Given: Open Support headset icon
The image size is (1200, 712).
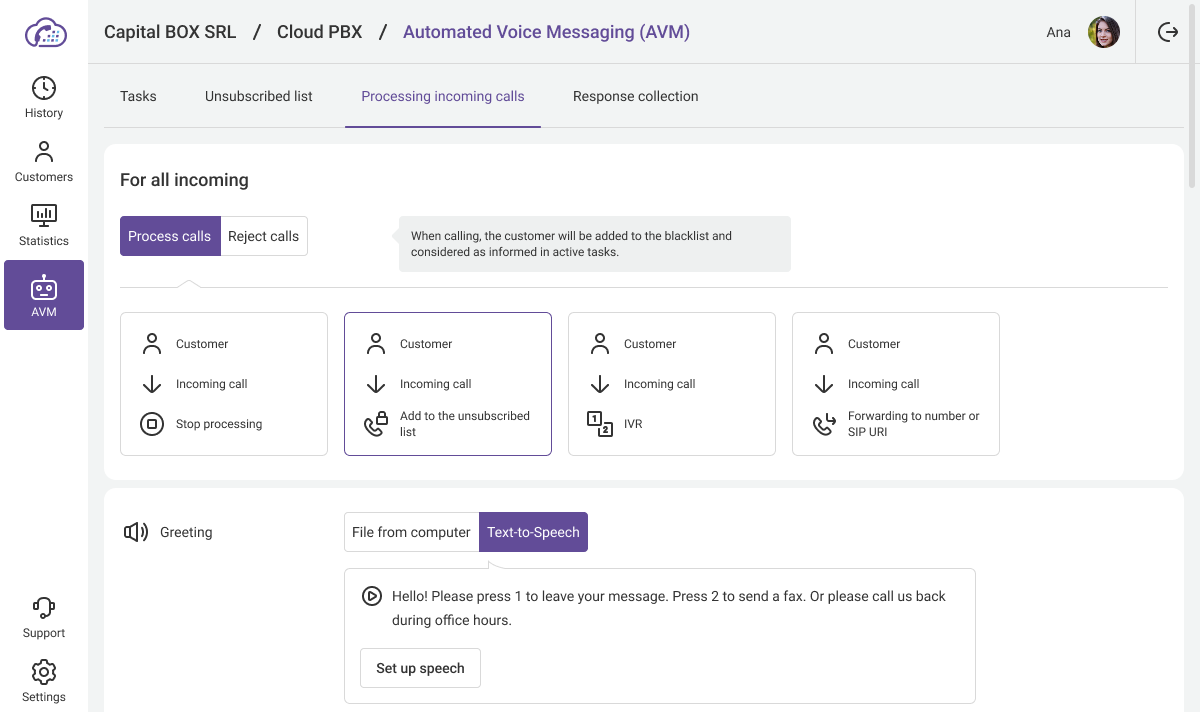Looking at the screenshot, I should 44,607.
